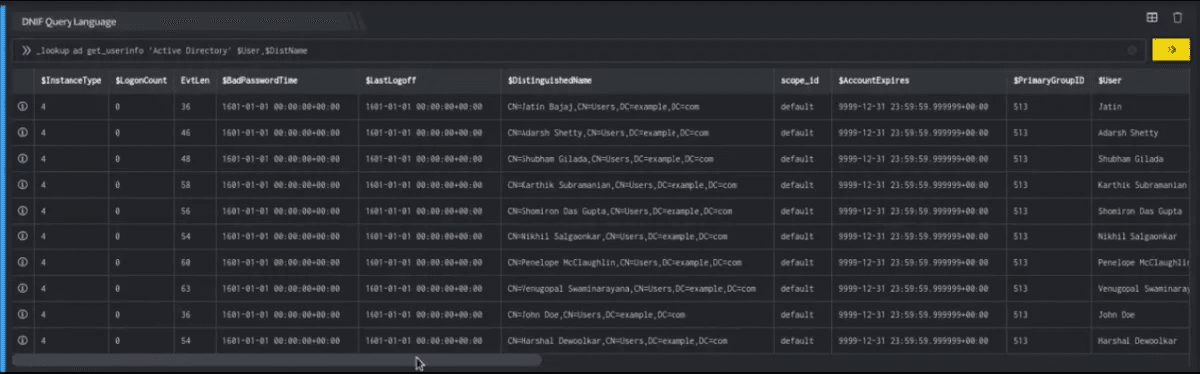Open info icon for Harshal Dewoolkar row
Viewport: 1200px width, 374px height.
21,340
